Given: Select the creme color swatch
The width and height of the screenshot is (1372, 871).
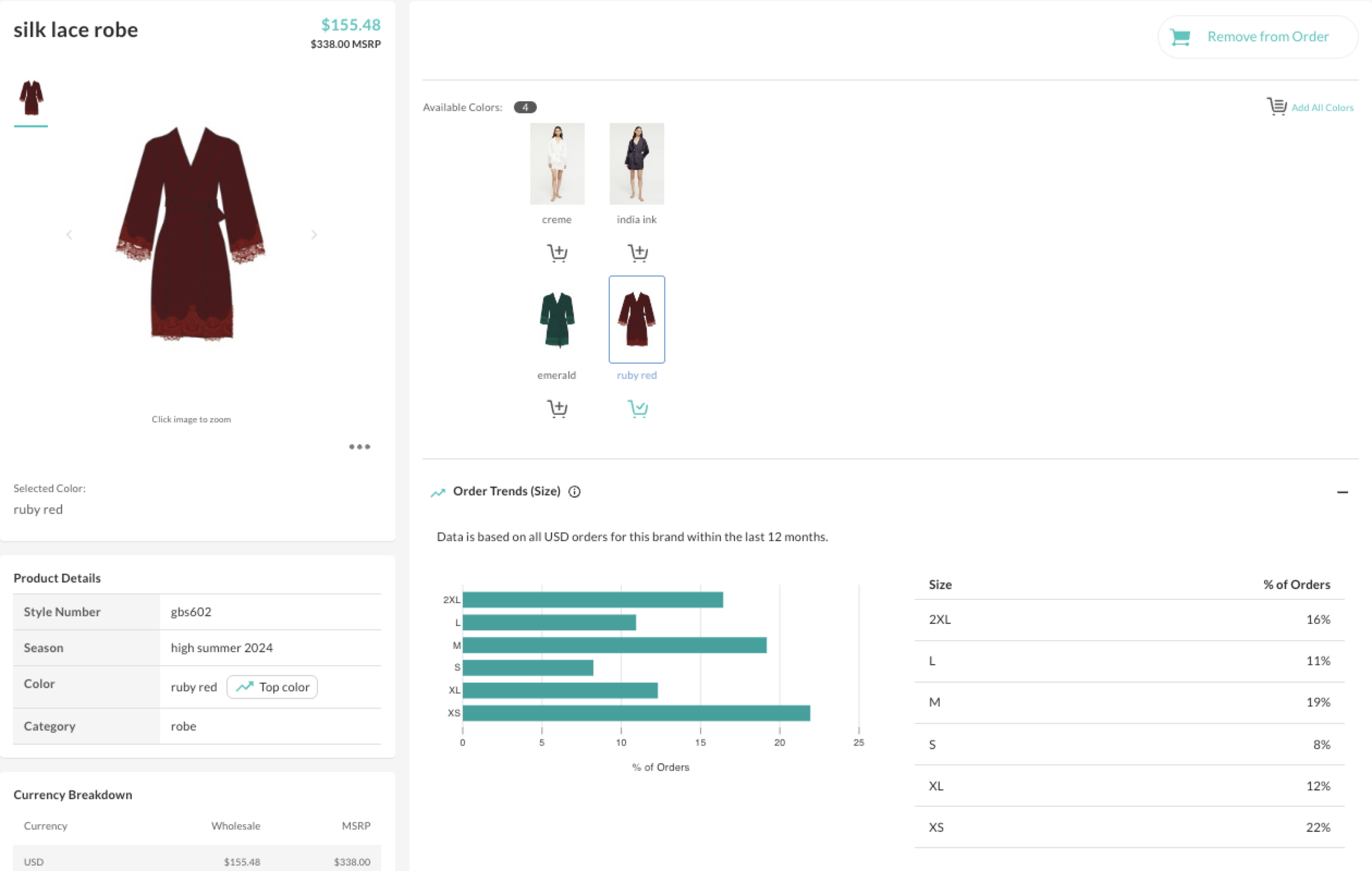Looking at the screenshot, I should click(557, 163).
